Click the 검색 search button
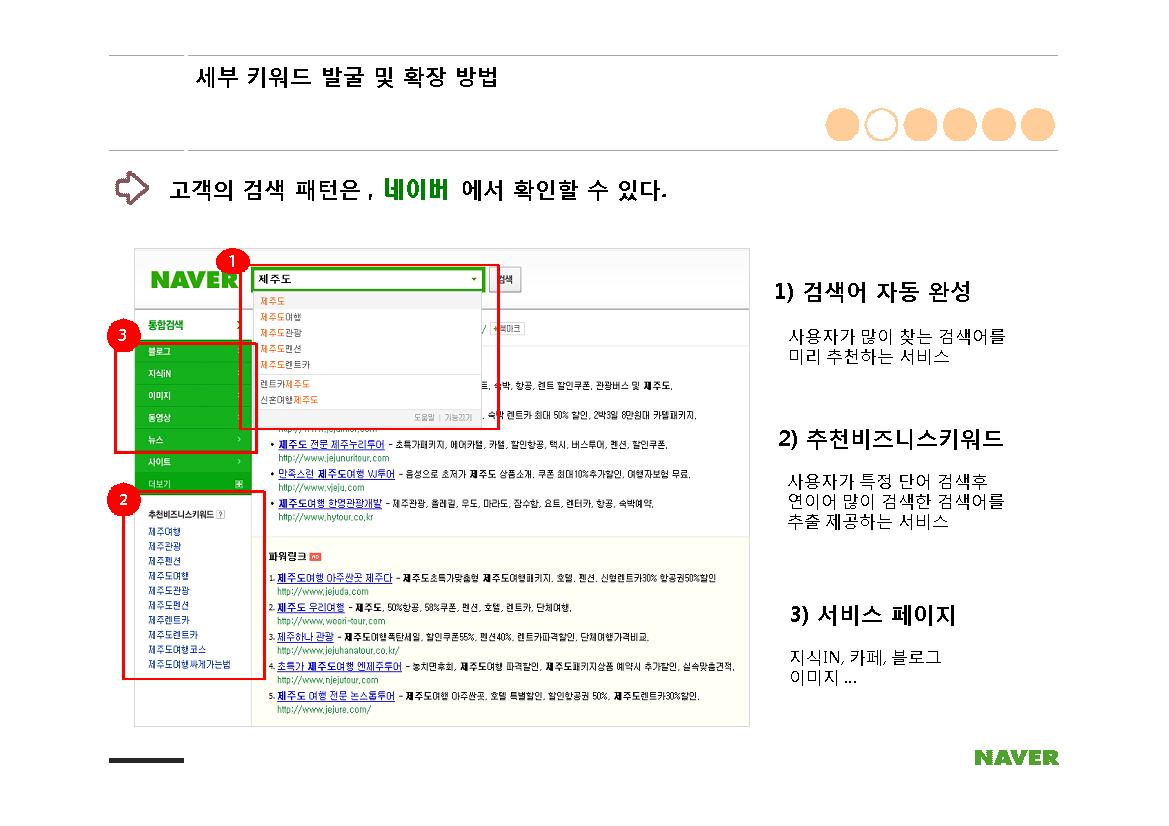1169x826 pixels. 506,280
